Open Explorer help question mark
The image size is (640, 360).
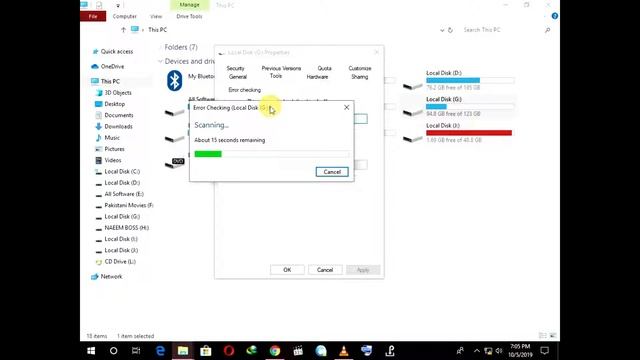click(x=554, y=16)
